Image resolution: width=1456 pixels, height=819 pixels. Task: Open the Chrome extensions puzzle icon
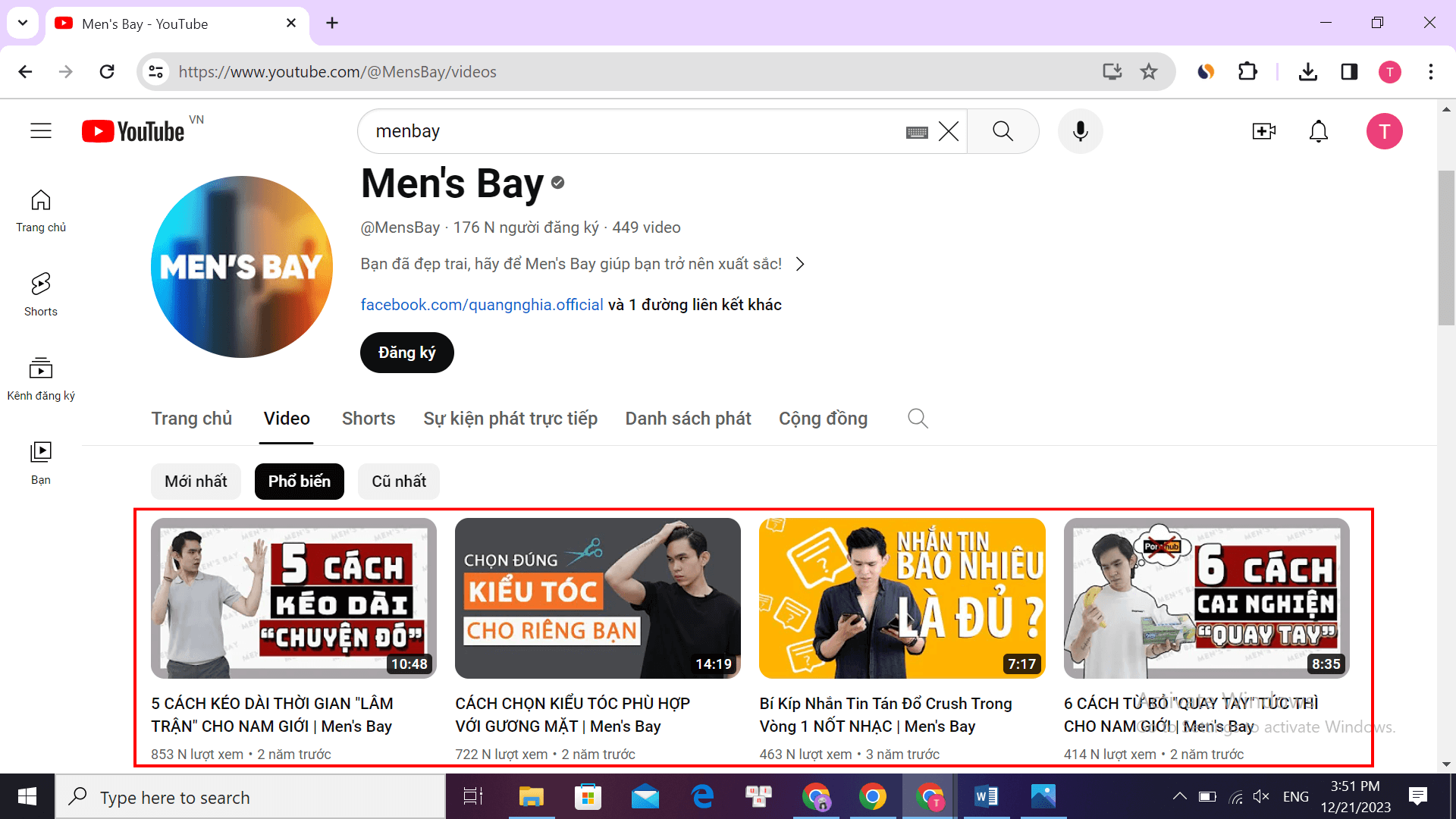(1247, 71)
